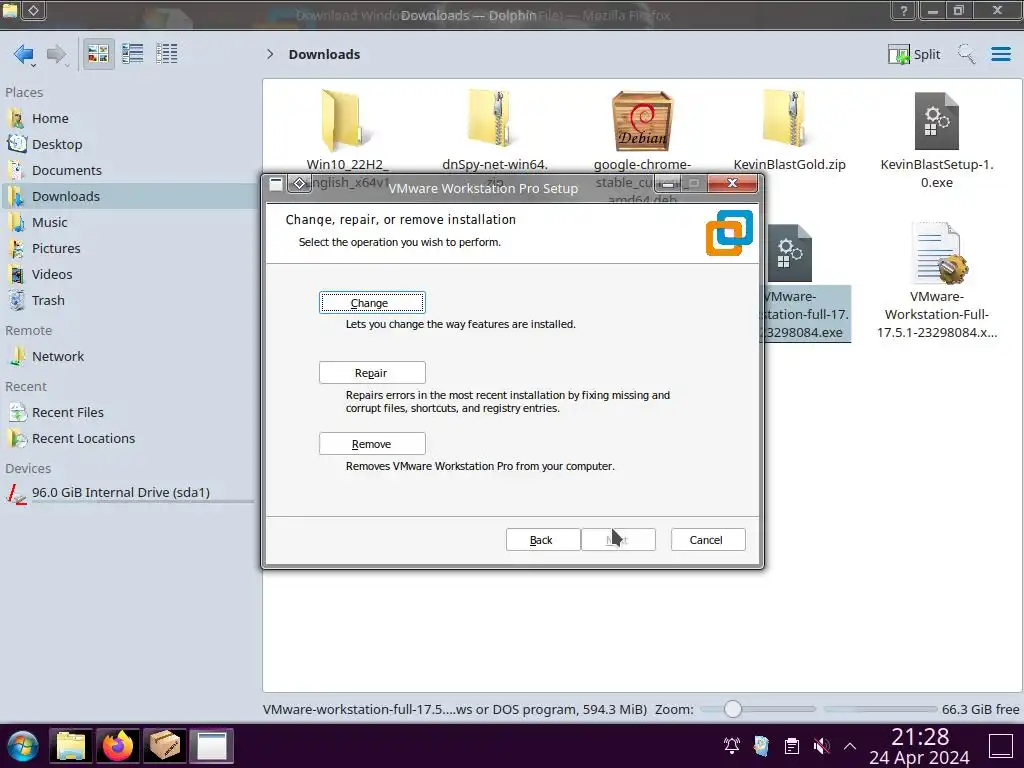Open the VMware Setup window menu icon
This screenshot has height=768, width=1024.
[276, 184]
